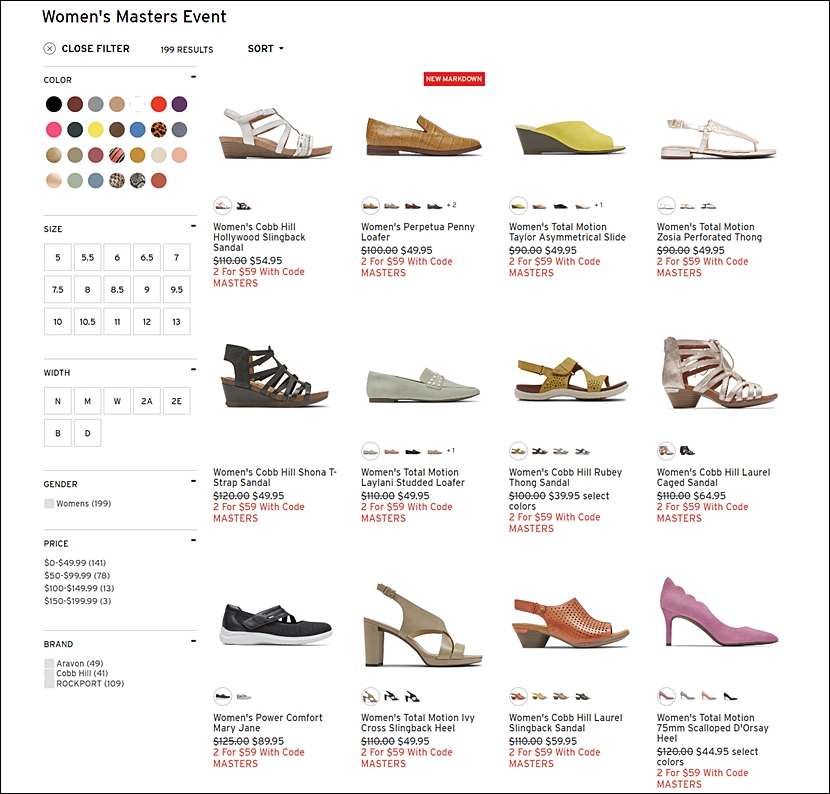Select last color variant of Zosia Perforated Thong

(x=708, y=206)
